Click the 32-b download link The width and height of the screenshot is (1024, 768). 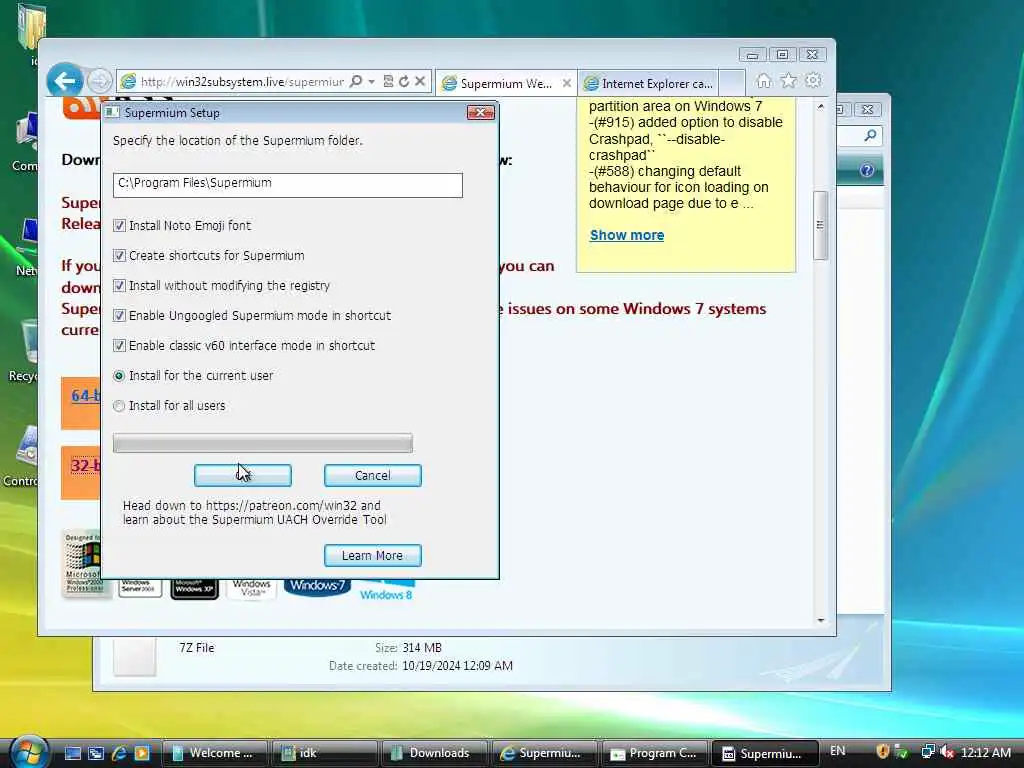pos(86,466)
